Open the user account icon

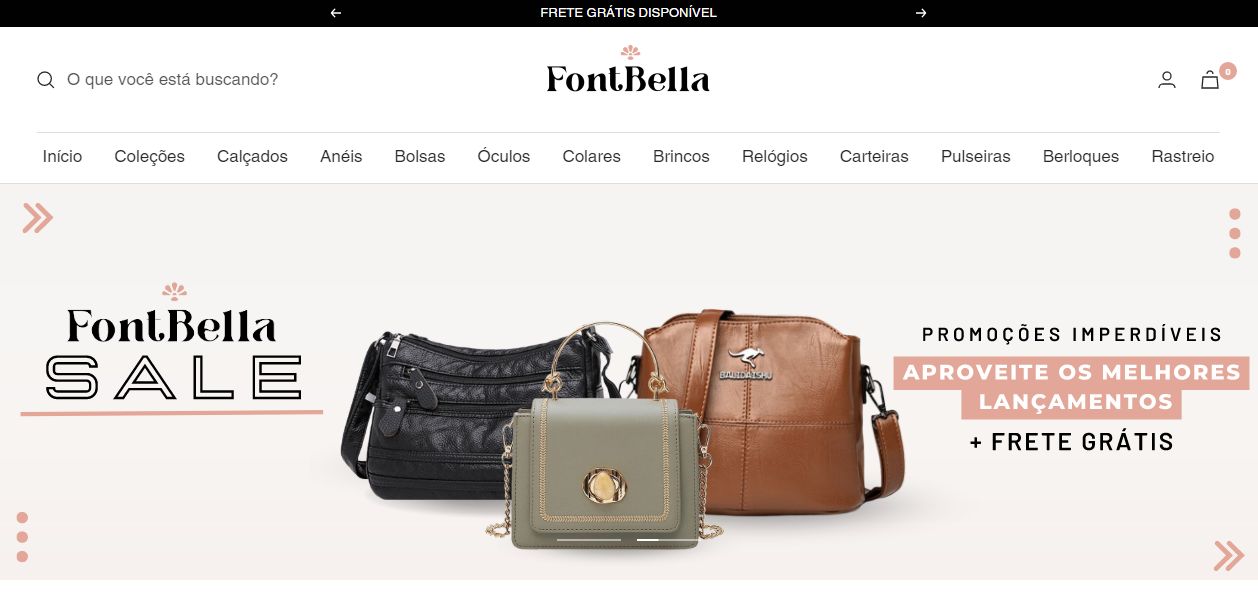(x=1167, y=80)
